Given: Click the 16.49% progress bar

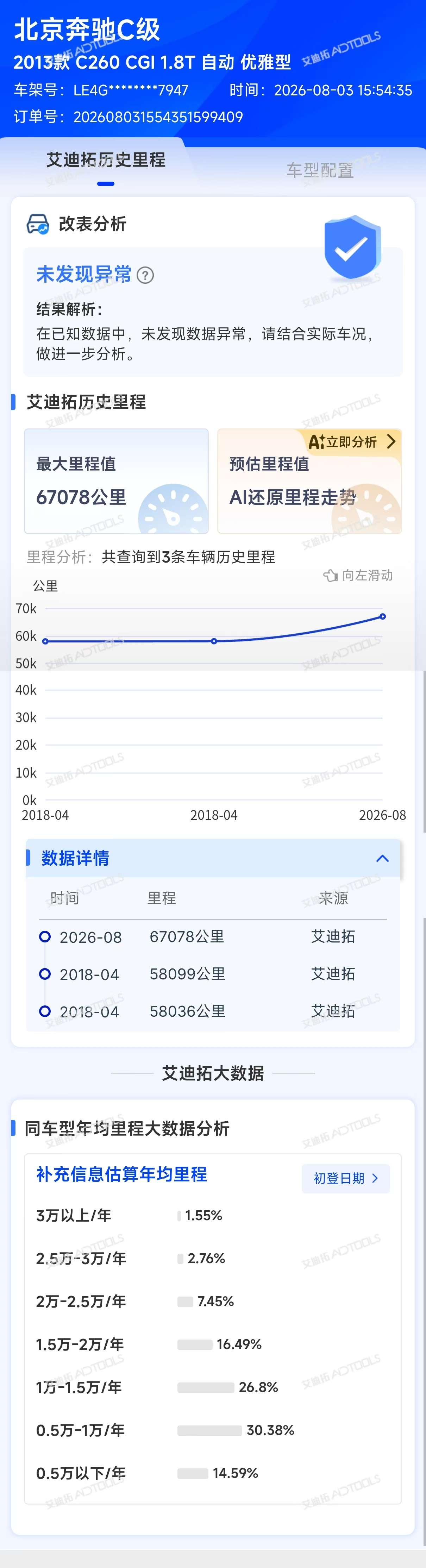Looking at the screenshot, I should tap(195, 1344).
